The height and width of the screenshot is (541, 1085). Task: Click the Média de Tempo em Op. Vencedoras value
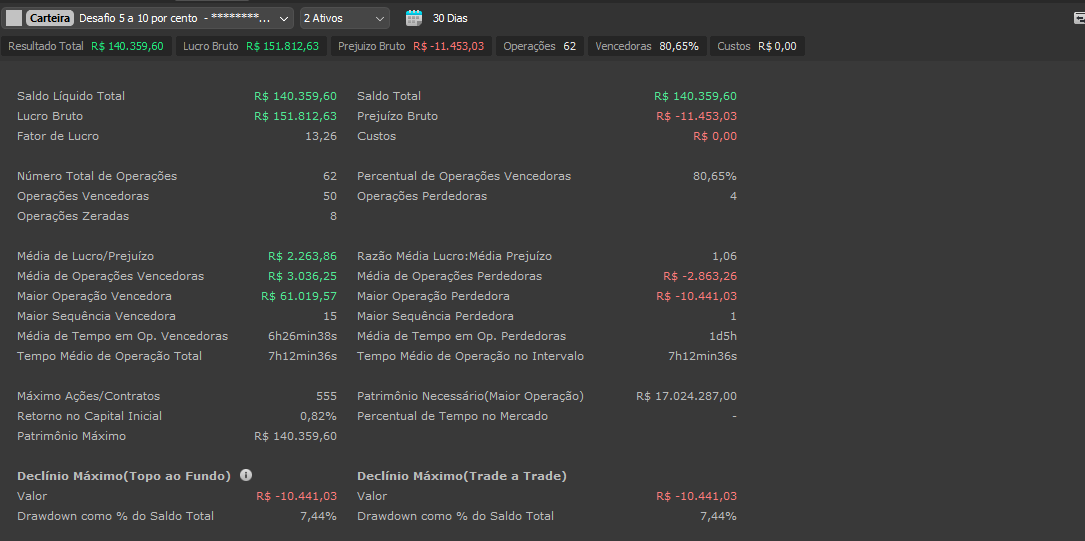coord(302,337)
